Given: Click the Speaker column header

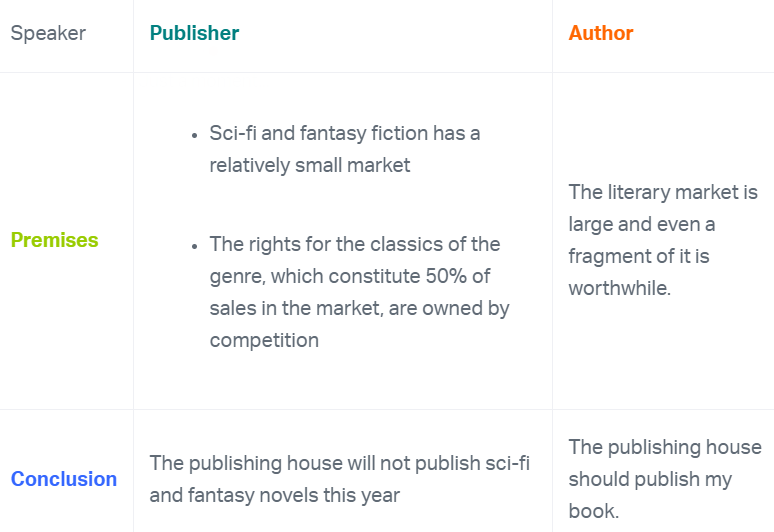Looking at the screenshot, I should point(48,33).
